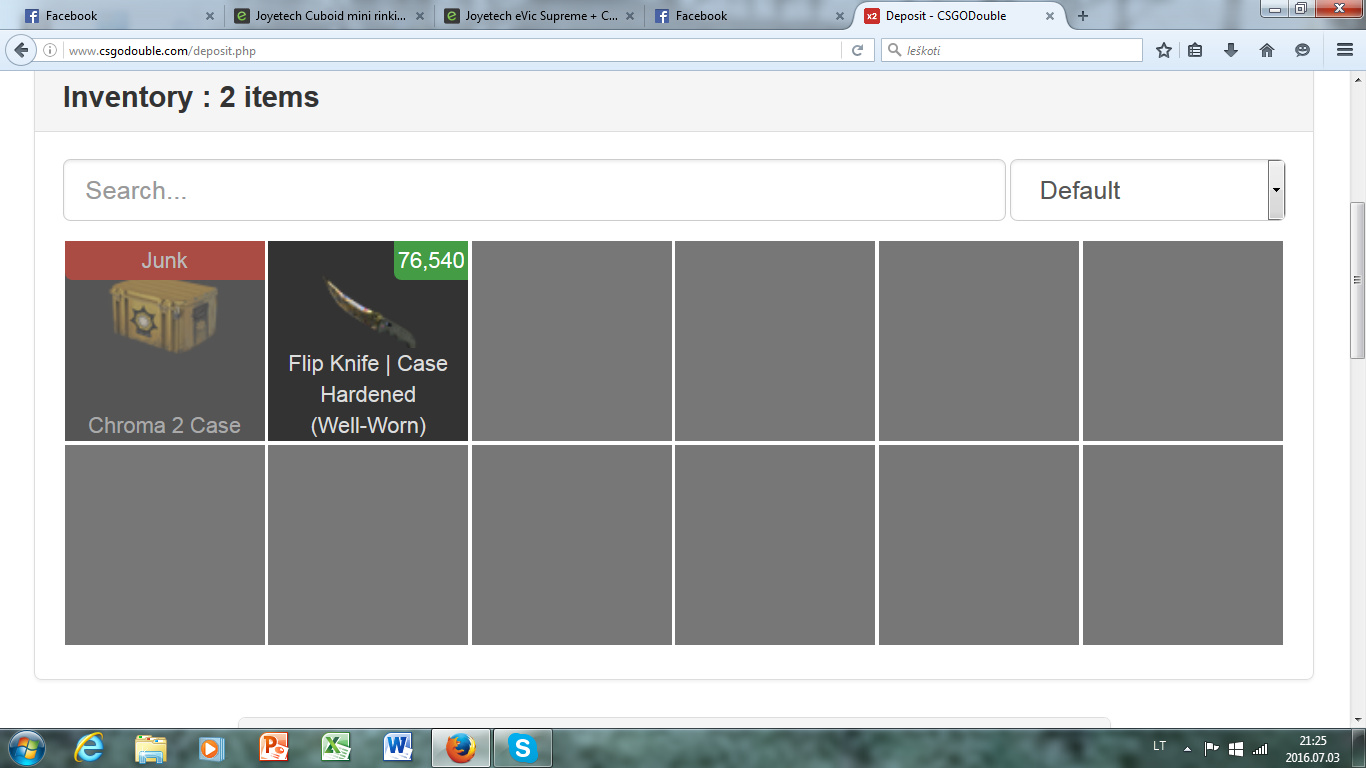Screen dimensions: 1366x768
Task: Click the 76,540 price badge
Action: (x=431, y=260)
